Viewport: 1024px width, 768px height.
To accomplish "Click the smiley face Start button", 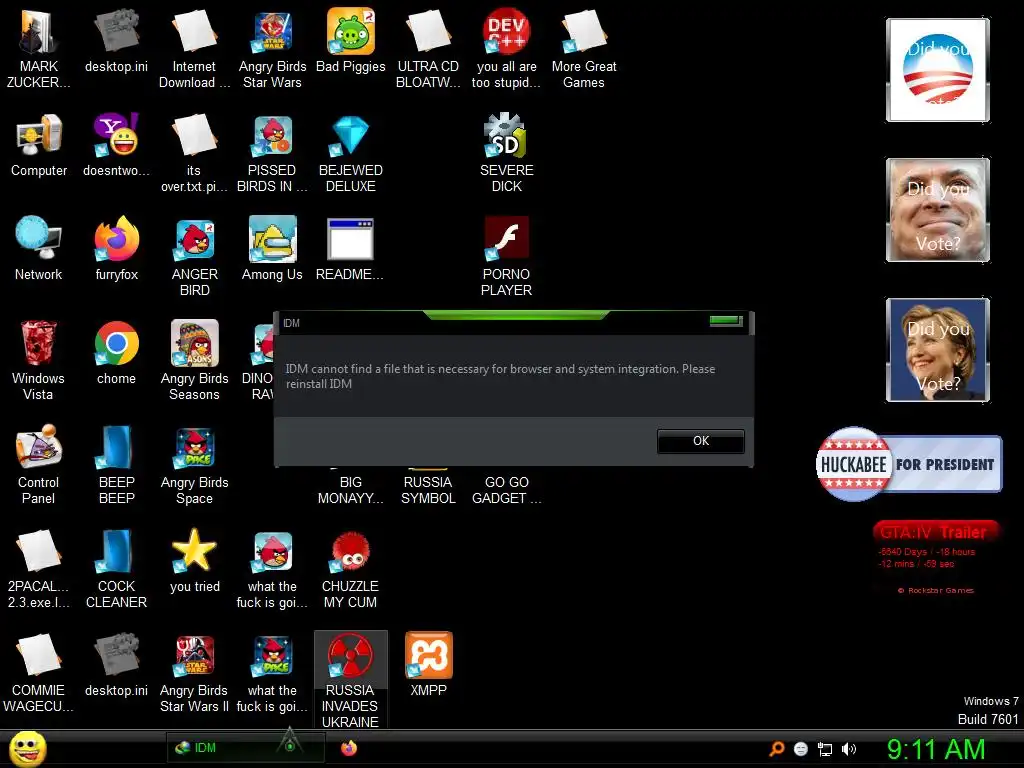I will (x=27, y=748).
